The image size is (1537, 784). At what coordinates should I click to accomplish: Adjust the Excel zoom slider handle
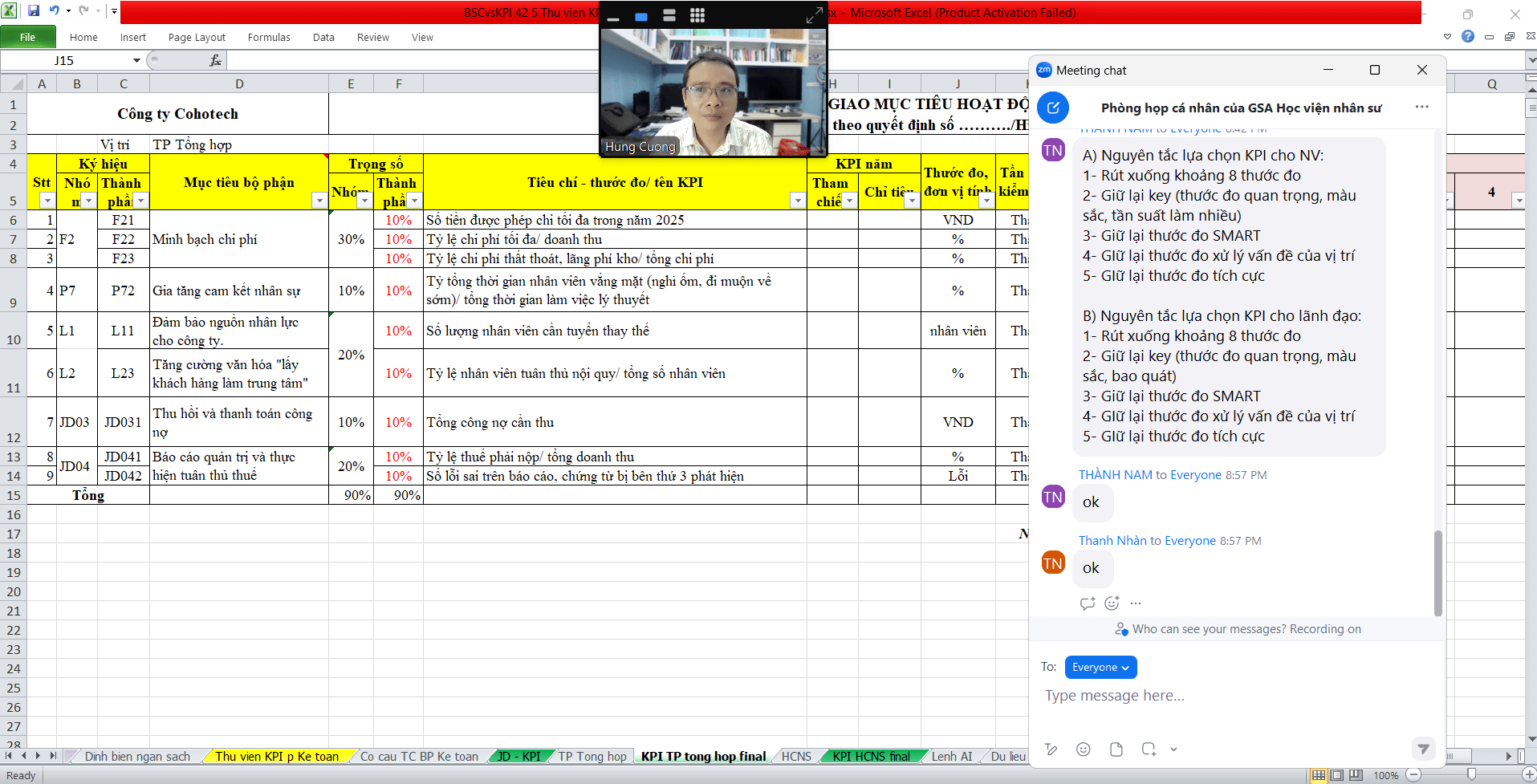point(1470,774)
